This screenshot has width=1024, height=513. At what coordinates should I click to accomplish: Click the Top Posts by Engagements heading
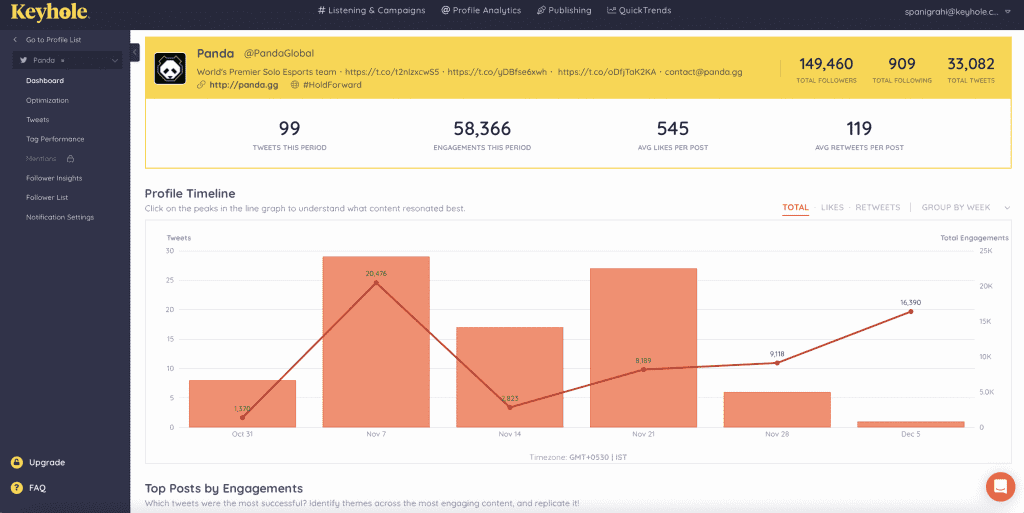223,488
